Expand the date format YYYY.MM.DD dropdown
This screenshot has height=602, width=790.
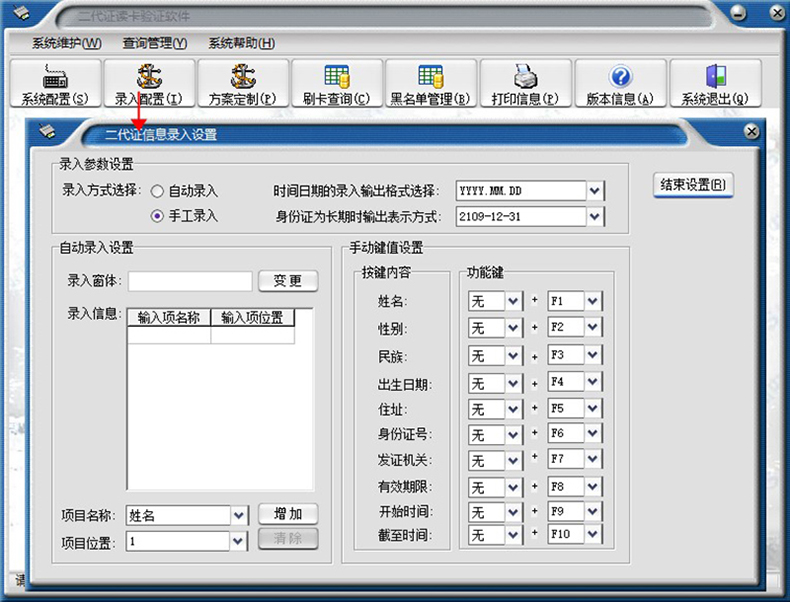tap(595, 191)
